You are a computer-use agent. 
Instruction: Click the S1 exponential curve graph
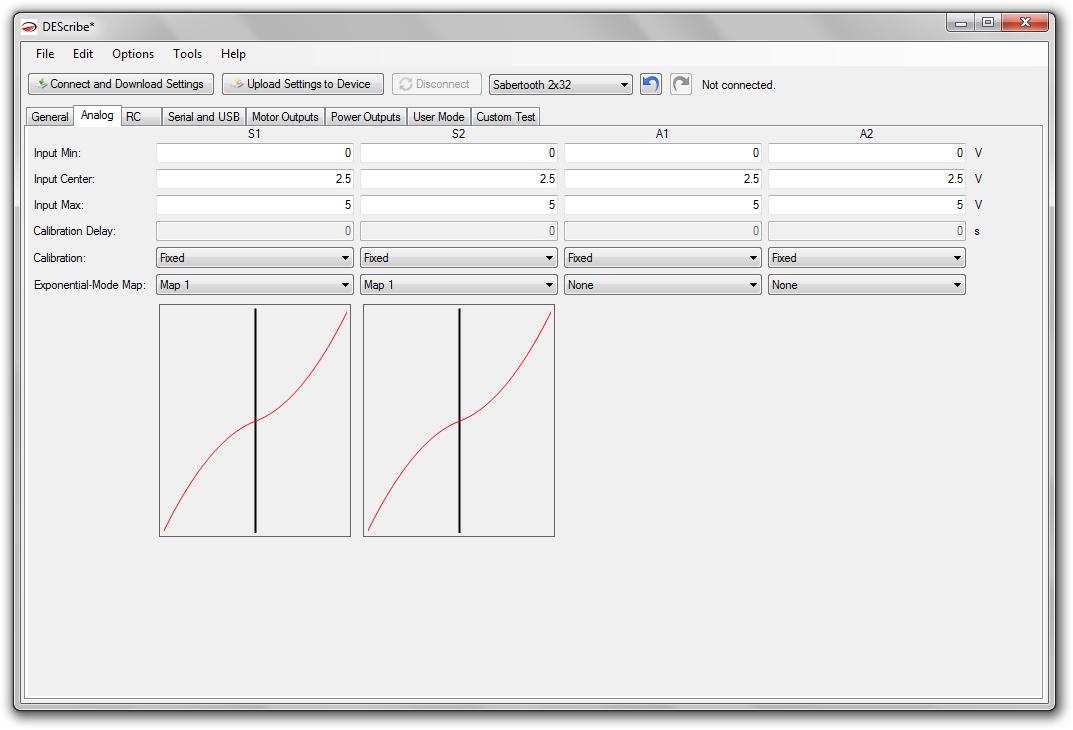click(255, 420)
